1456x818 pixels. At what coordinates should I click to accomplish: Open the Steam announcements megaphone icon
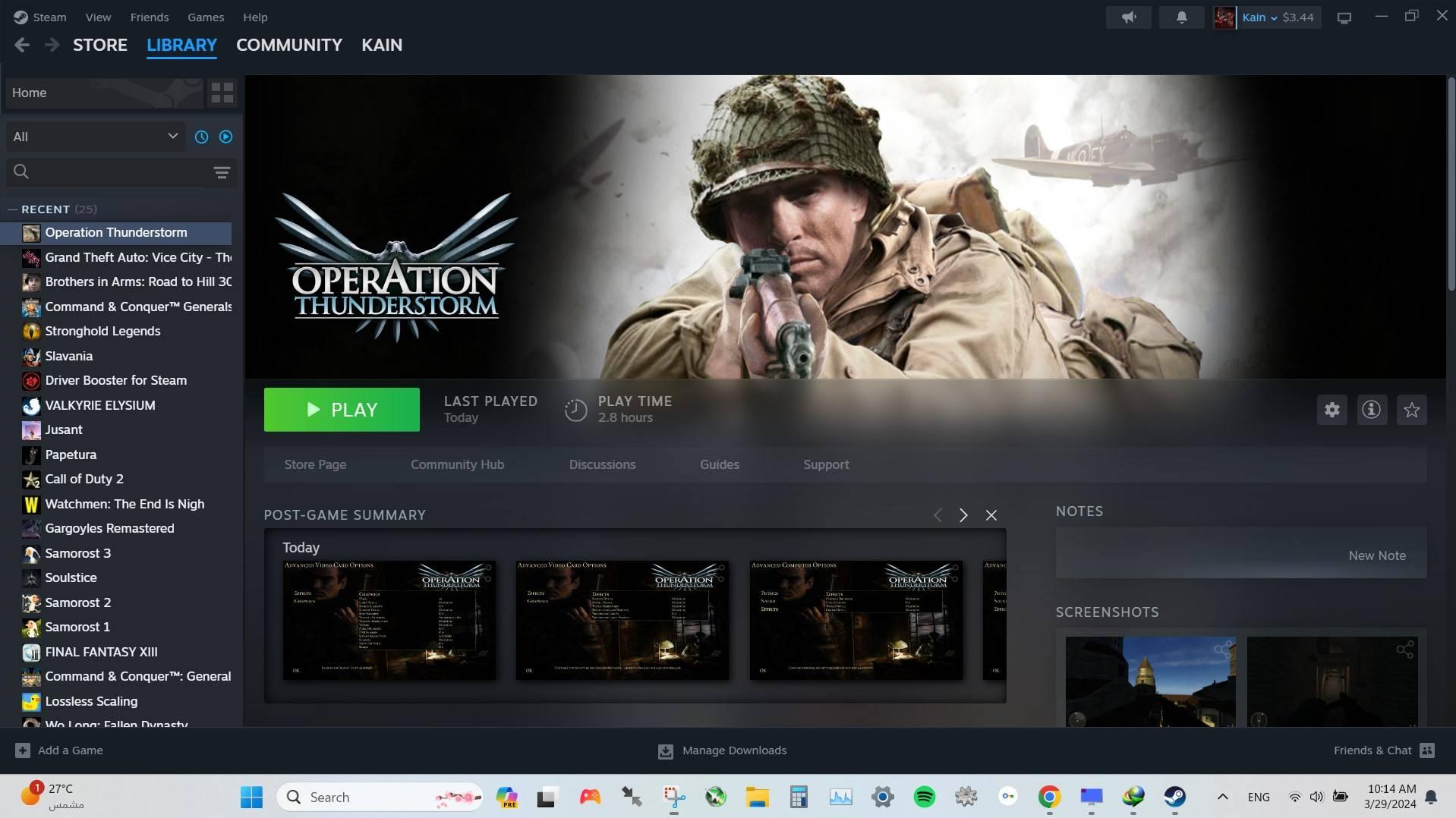(1129, 17)
